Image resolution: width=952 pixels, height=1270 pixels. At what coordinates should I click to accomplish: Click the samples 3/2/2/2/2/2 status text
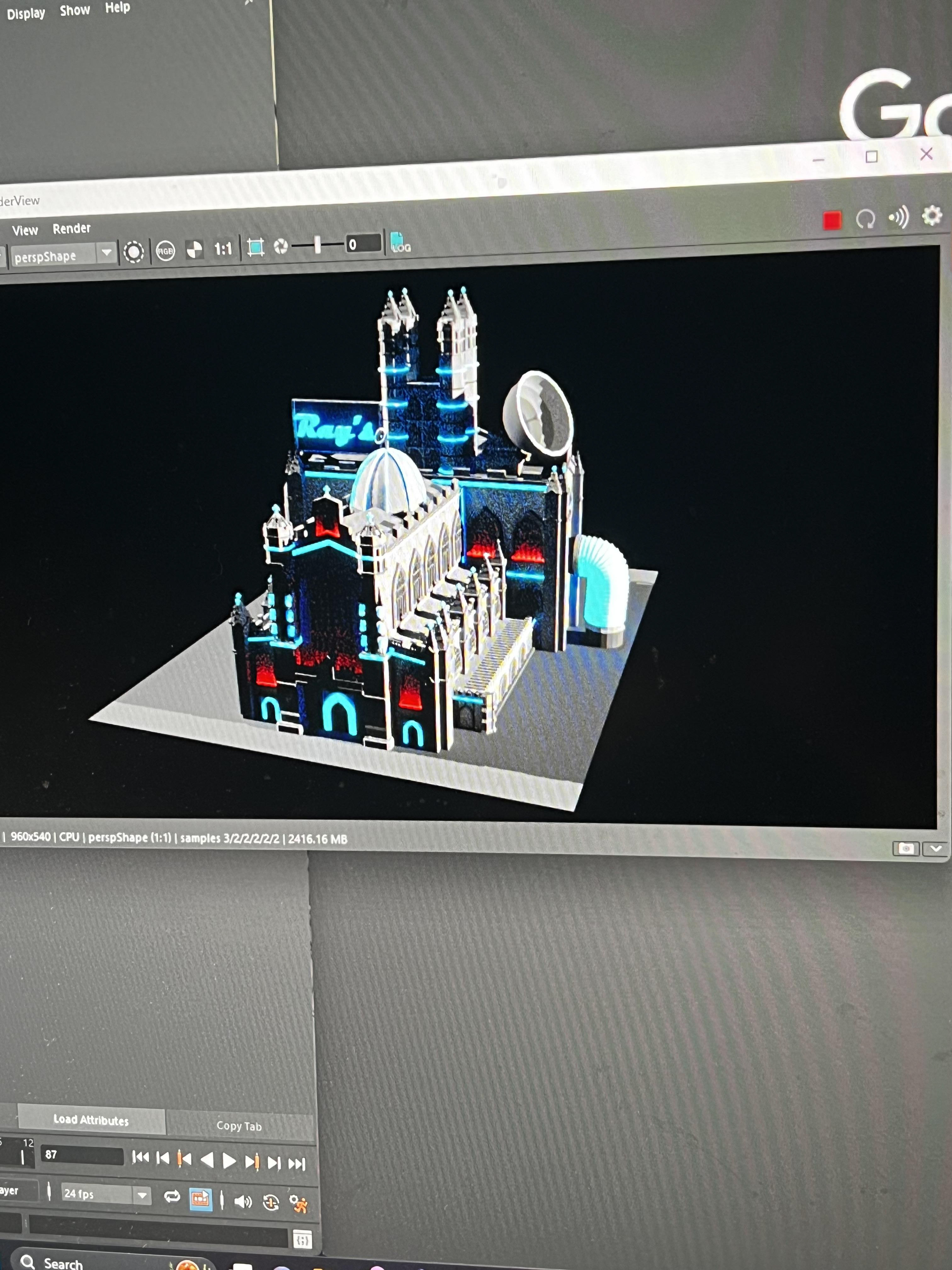point(229,838)
